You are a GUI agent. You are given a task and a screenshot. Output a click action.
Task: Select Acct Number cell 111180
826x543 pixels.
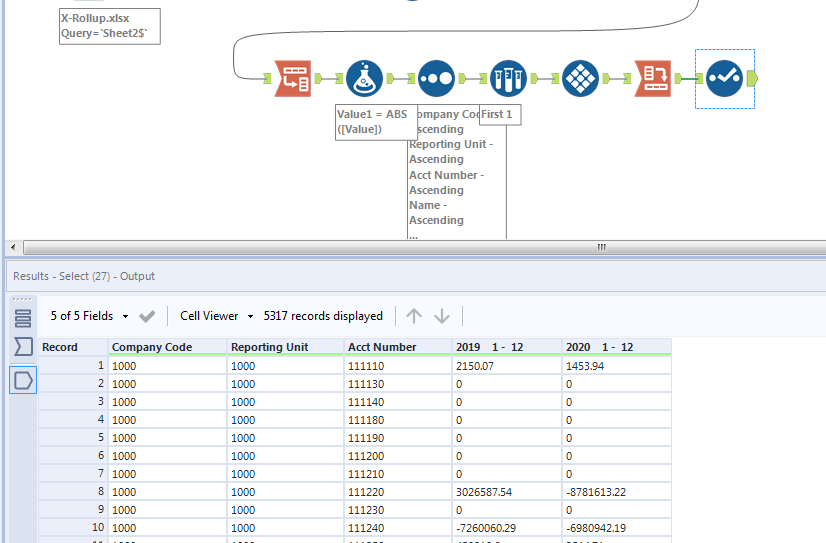(x=398, y=420)
